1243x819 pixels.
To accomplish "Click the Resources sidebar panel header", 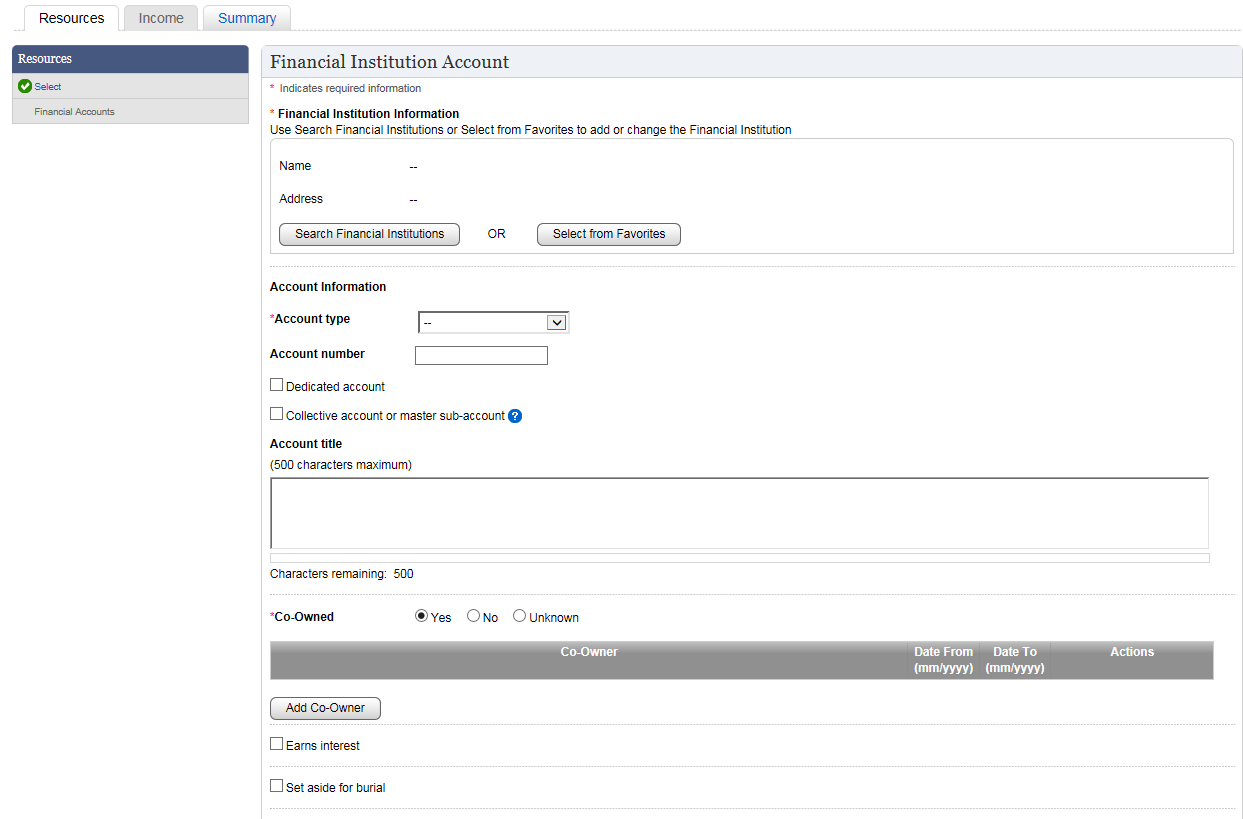I will point(130,59).
